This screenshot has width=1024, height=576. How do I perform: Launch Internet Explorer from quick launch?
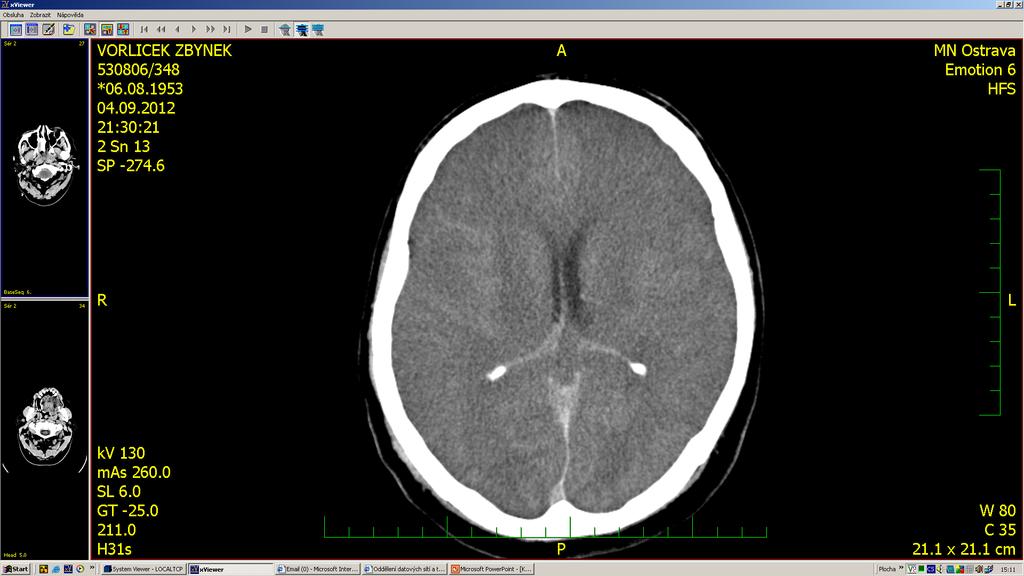[56, 569]
